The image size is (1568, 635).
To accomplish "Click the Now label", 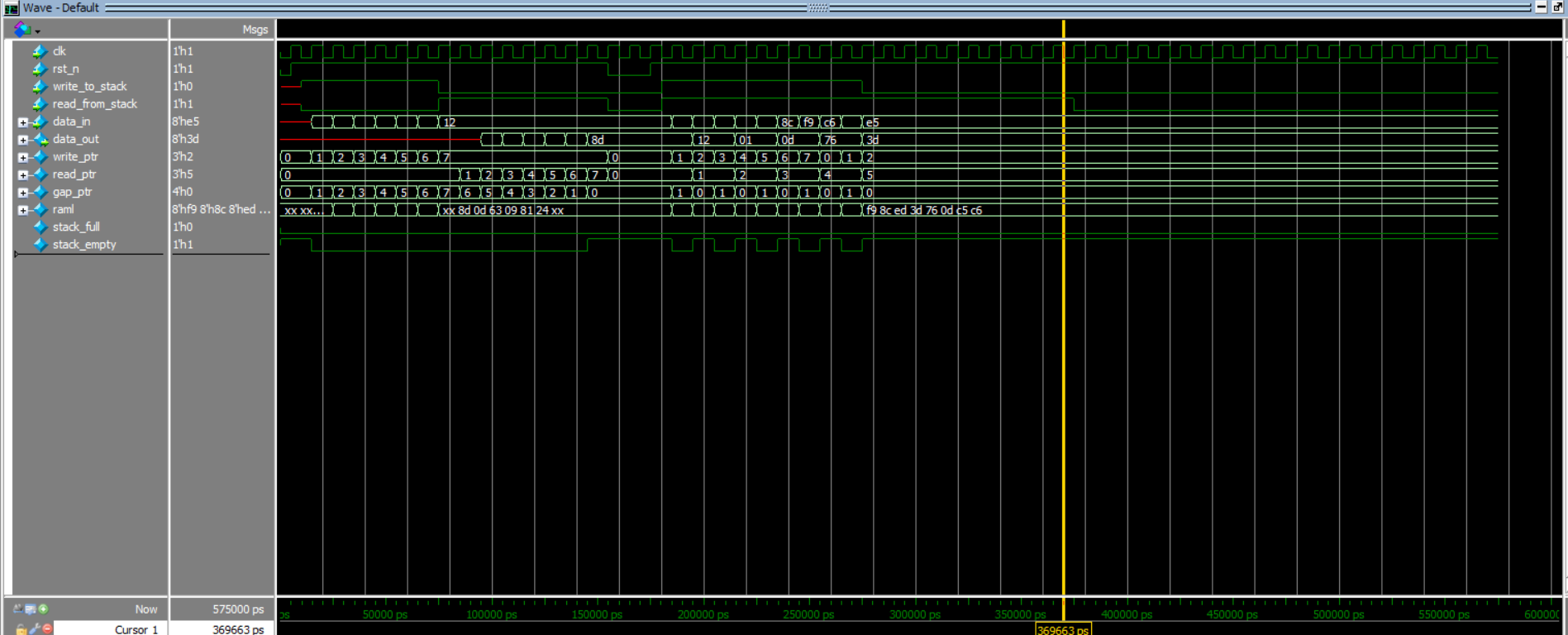I will [146, 609].
